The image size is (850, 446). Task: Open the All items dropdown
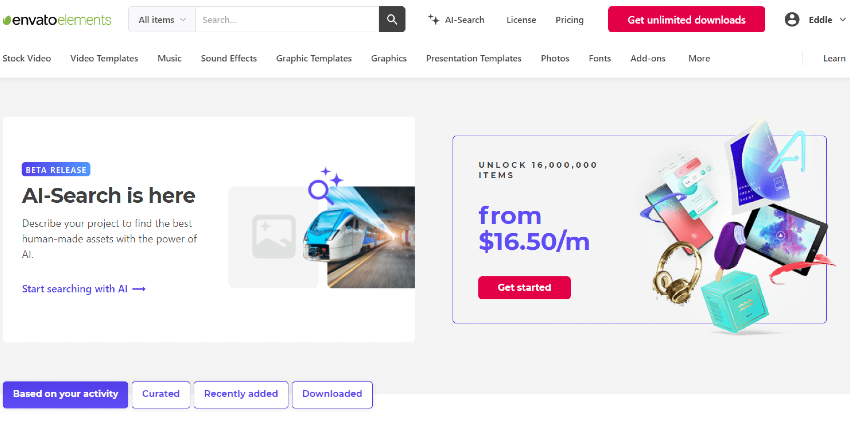[161, 19]
